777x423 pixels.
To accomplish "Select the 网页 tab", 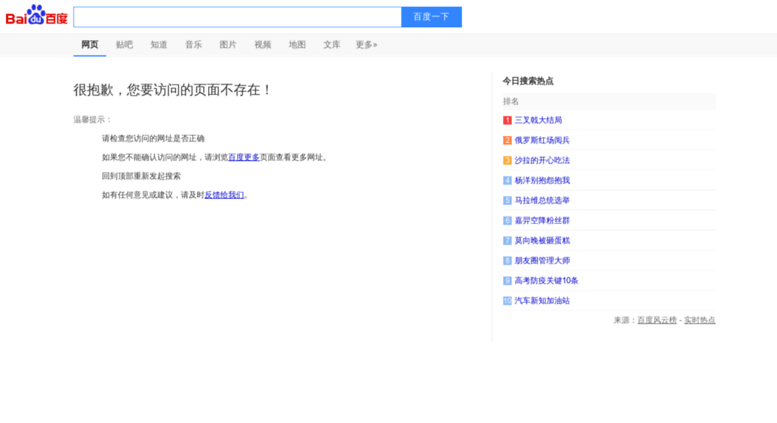I will point(90,45).
